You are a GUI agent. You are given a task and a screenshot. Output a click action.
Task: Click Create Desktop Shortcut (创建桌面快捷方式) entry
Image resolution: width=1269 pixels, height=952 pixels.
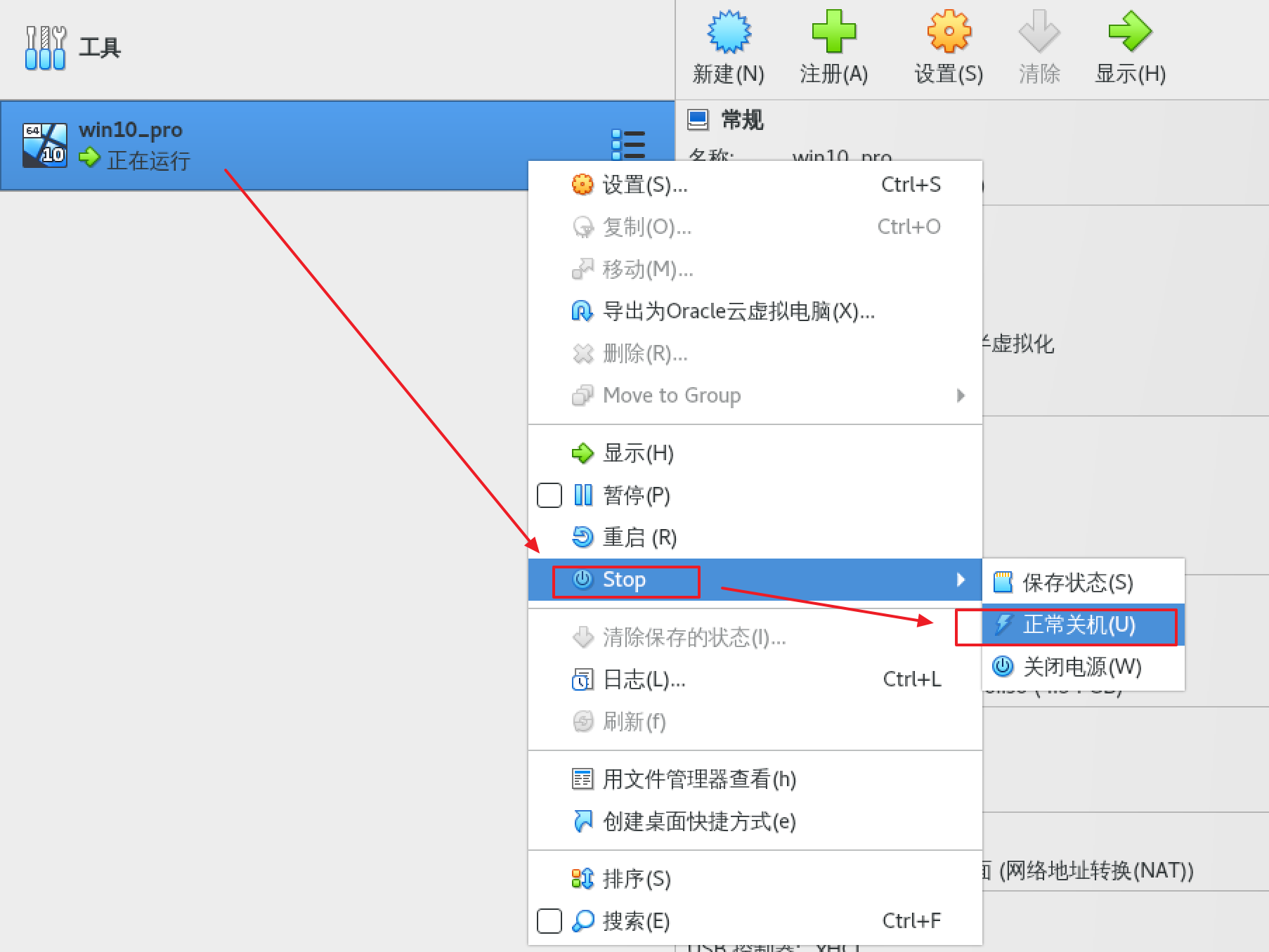tap(698, 821)
